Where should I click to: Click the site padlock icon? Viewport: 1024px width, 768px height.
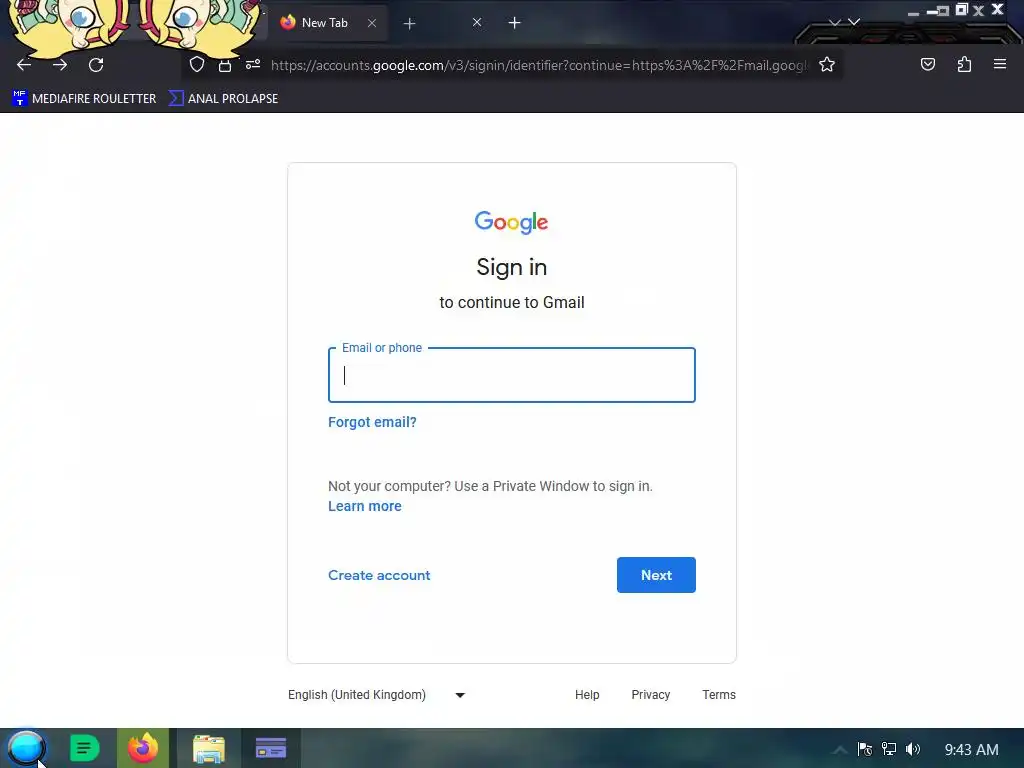click(225, 65)
